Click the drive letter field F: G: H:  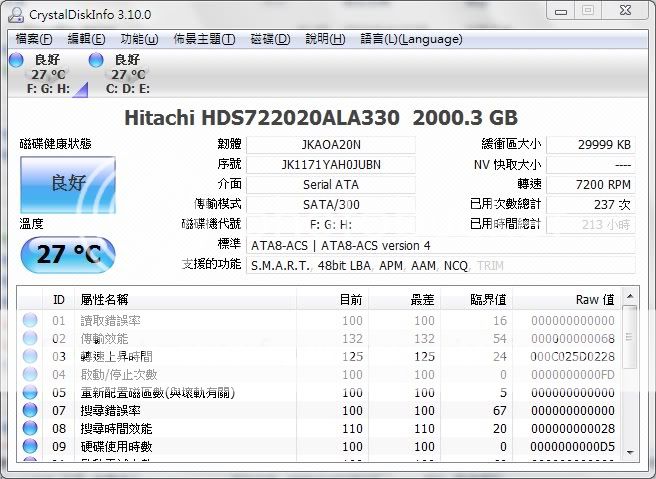pyautogui.click(x=331, y=225)
